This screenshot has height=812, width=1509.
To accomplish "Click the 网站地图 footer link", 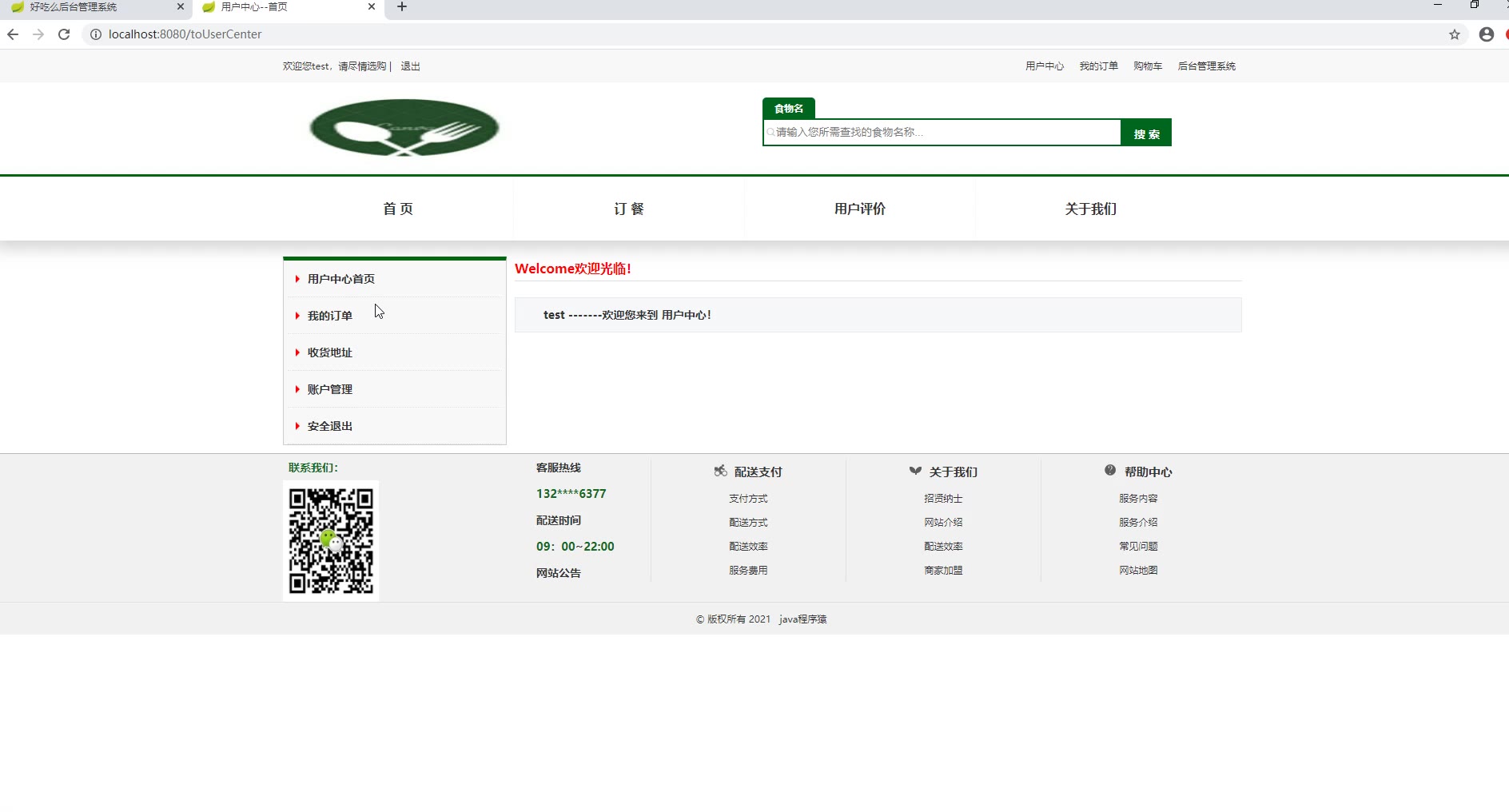I will pyautogui.click(x=1138, y=571).
